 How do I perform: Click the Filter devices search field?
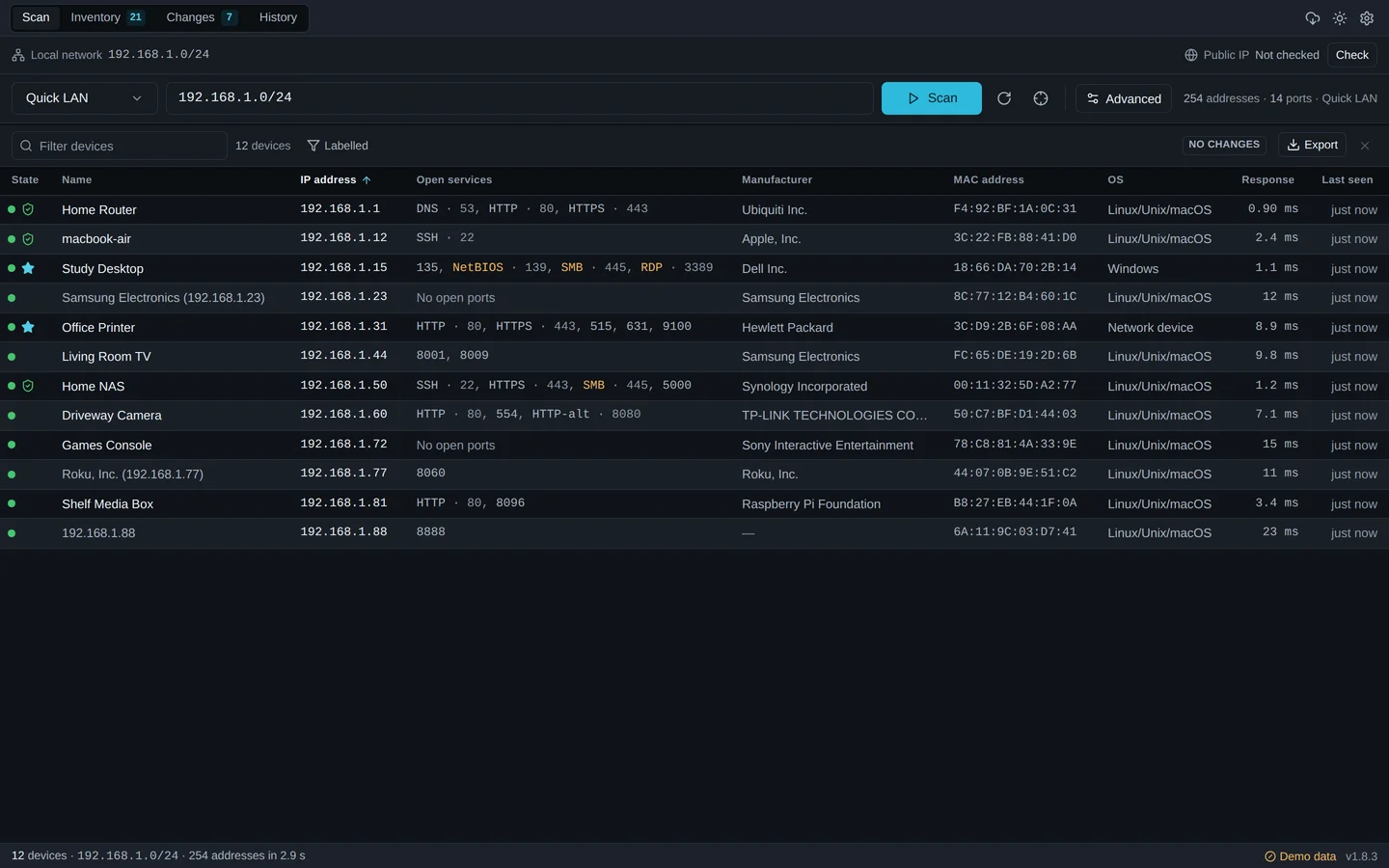tap(120, 146)
